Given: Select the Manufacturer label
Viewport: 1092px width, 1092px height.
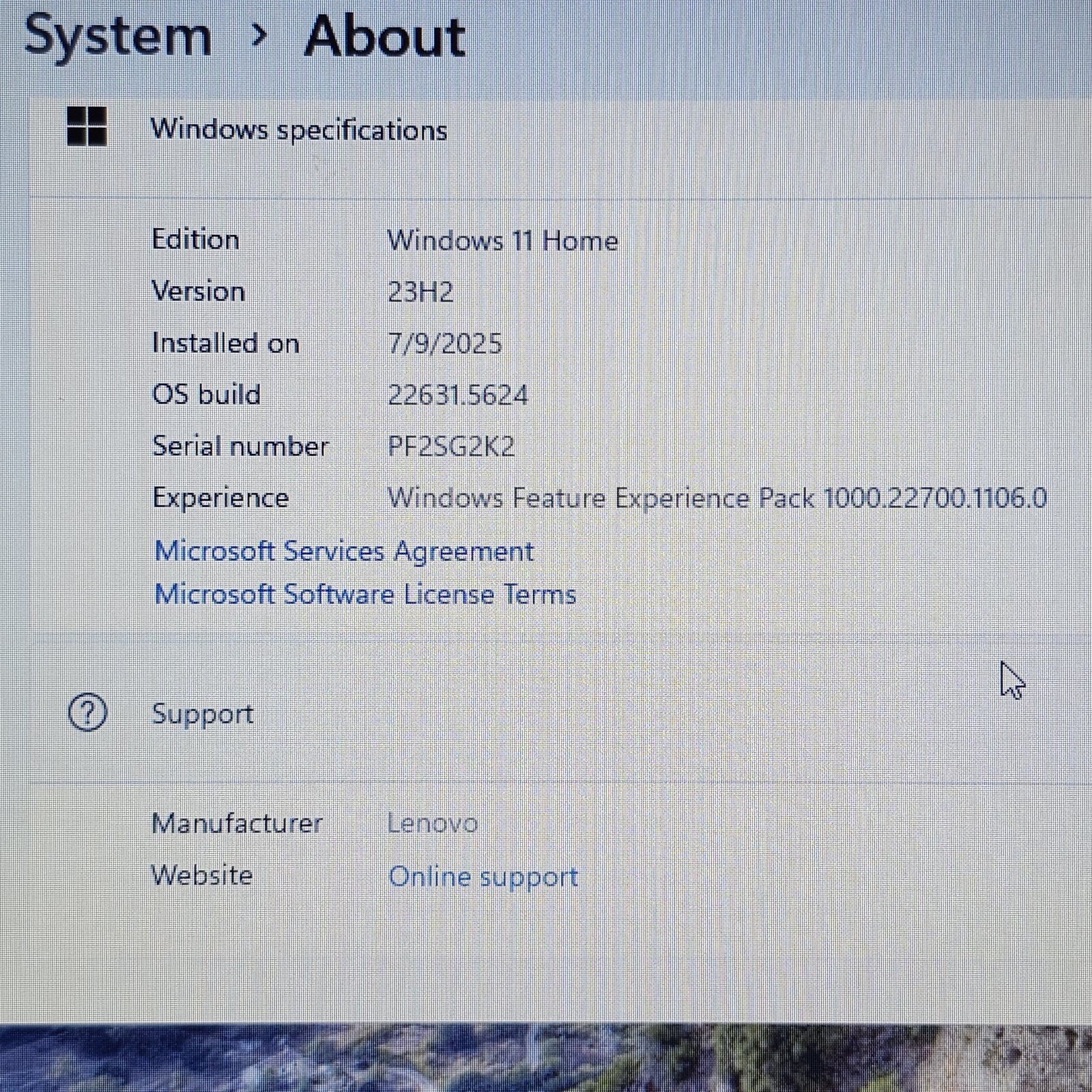Looking at the screenshot, I should pyautogui.click(x=237, y=823).
